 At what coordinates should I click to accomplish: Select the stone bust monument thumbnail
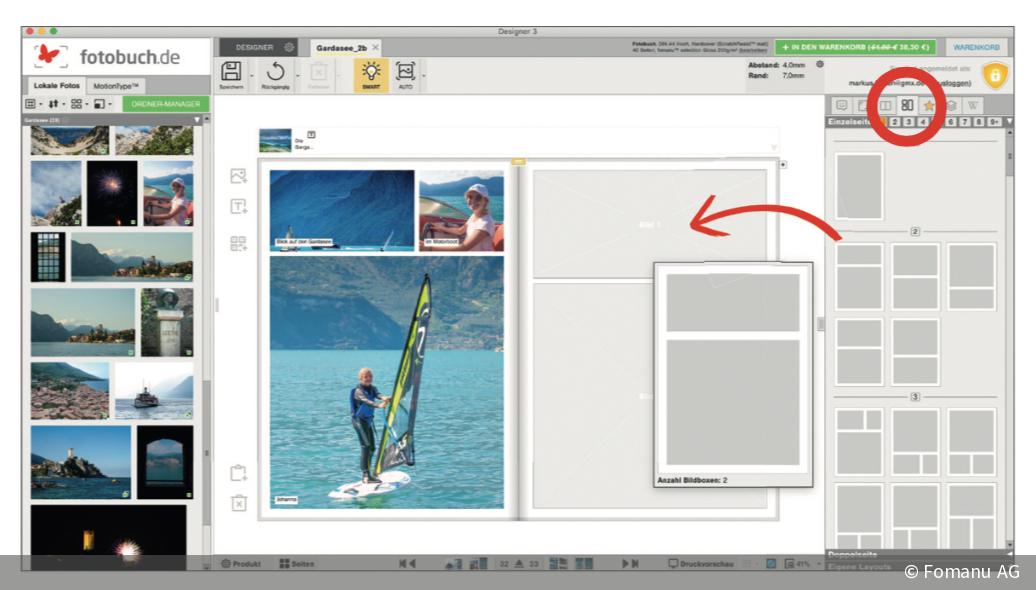click(x=166, y=322)
